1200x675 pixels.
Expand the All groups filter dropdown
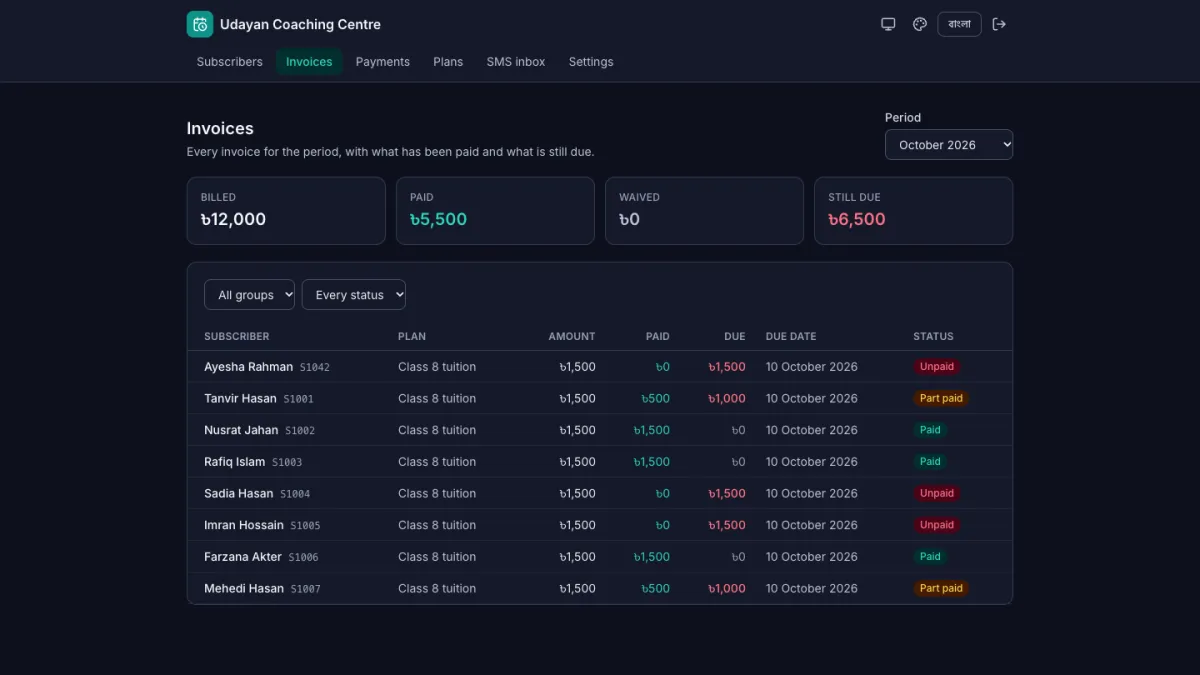249,295
